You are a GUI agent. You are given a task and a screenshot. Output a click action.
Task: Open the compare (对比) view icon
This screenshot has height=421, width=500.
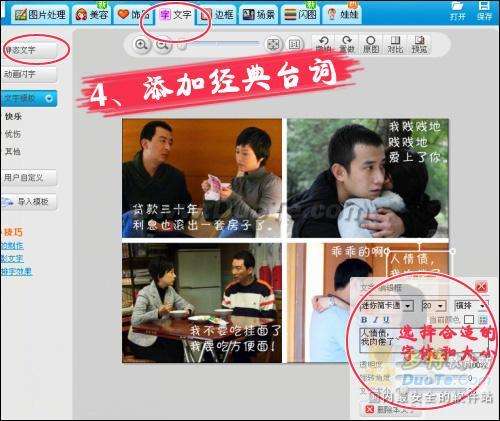(395, 44)
